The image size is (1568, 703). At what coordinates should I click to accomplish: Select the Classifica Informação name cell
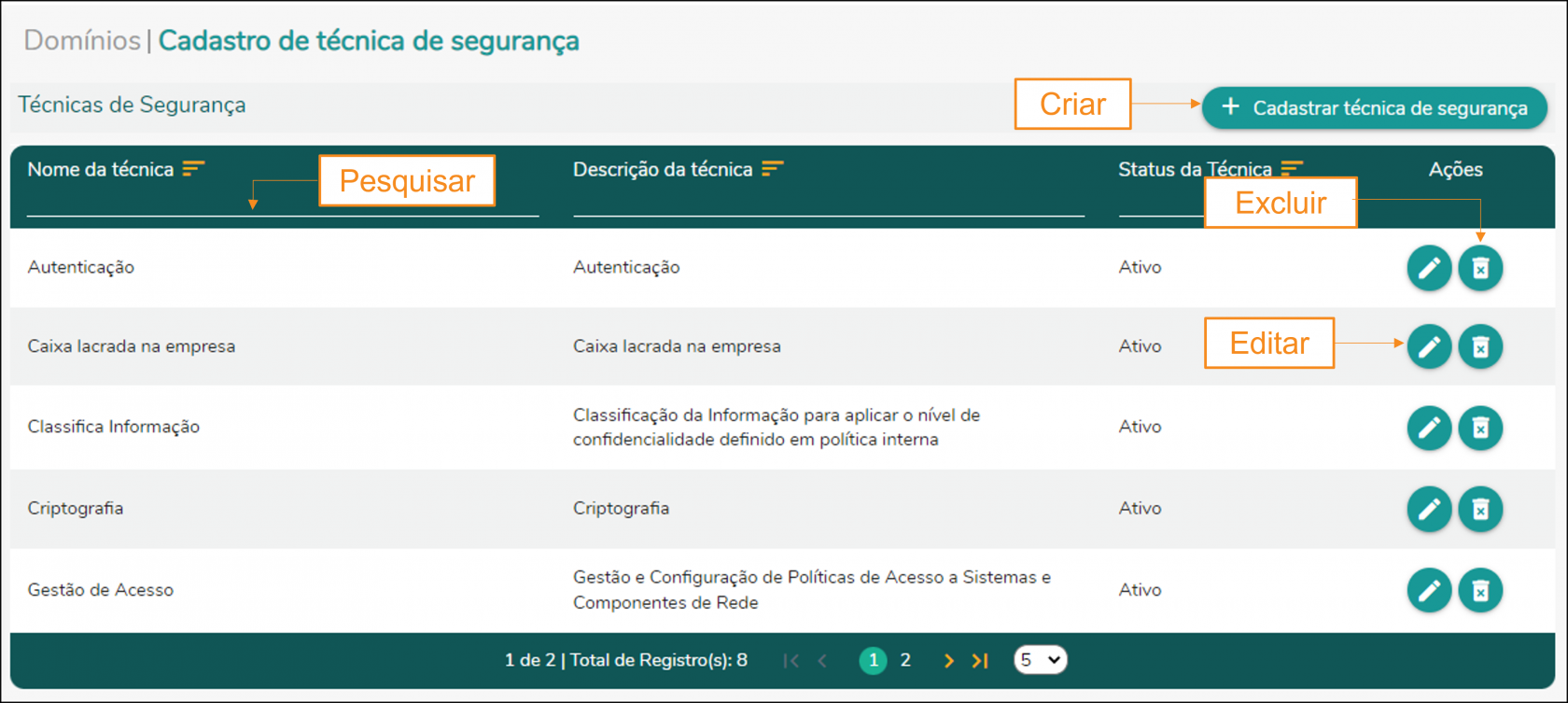114,428
